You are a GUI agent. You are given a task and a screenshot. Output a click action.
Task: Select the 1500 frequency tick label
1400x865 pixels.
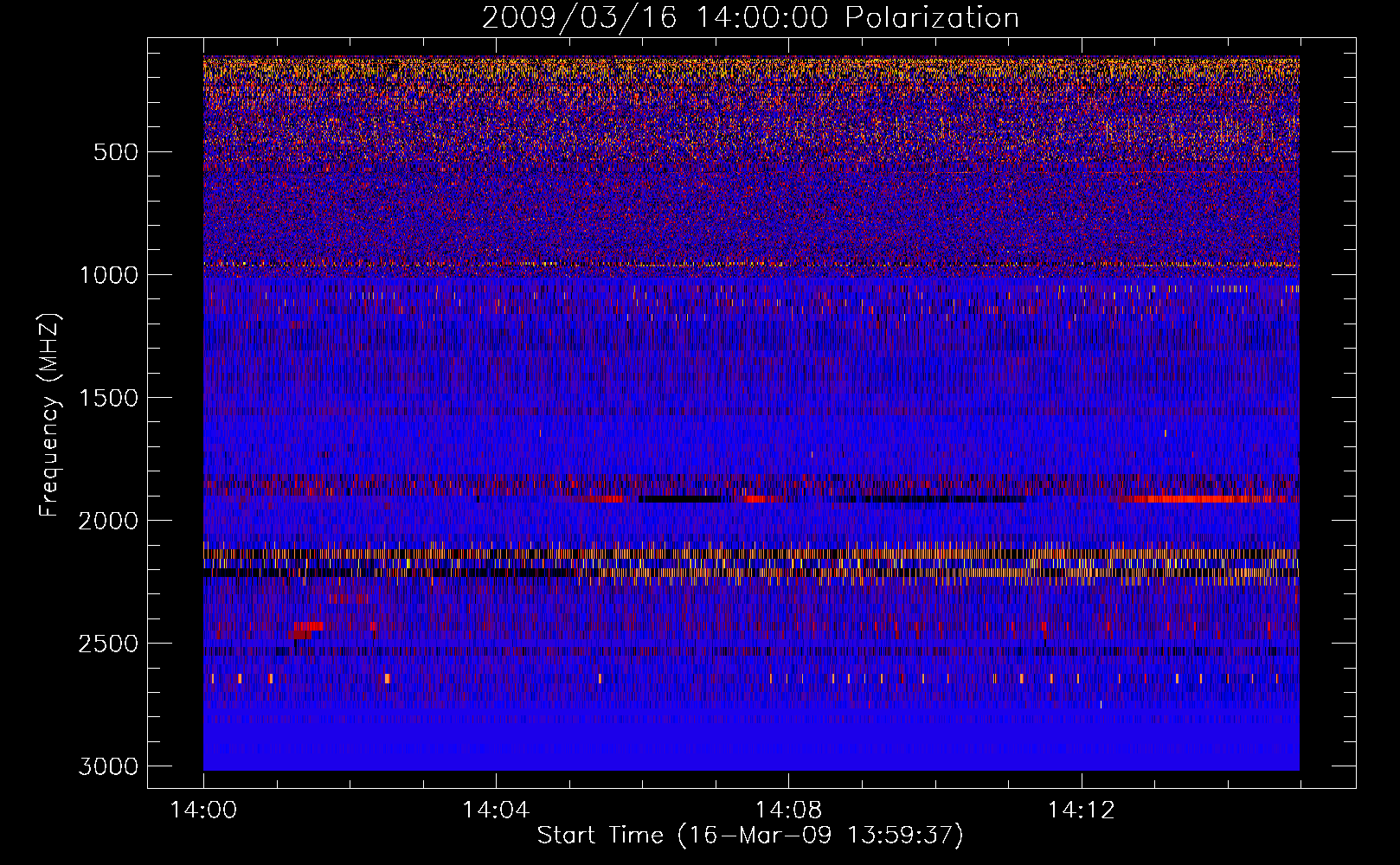[x=108, y=398]
